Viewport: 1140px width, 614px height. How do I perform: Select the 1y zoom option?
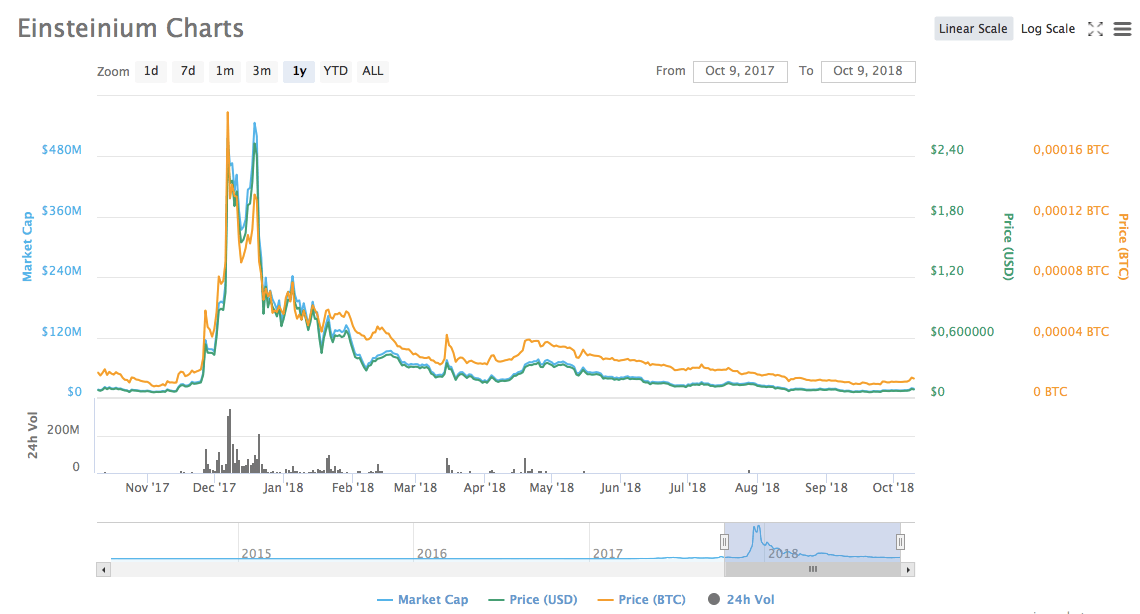(299, 71)
